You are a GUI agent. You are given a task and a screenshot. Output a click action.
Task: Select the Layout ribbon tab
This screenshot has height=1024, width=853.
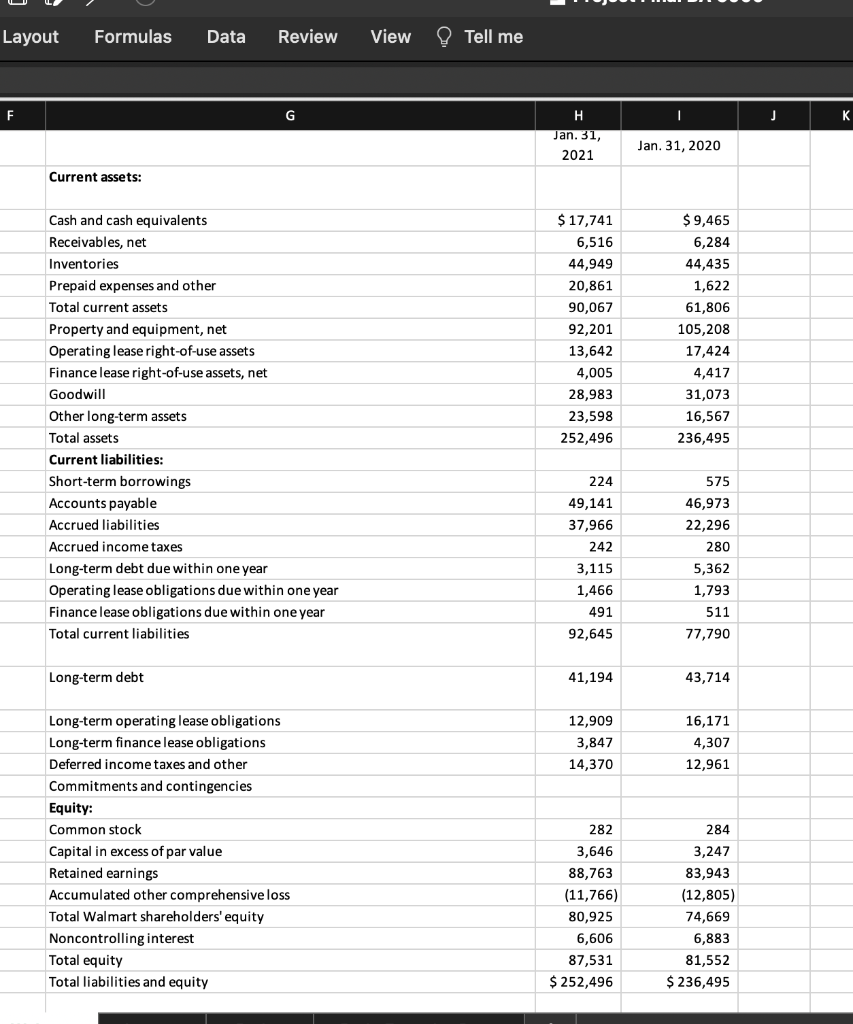click(x=31, y=36)
